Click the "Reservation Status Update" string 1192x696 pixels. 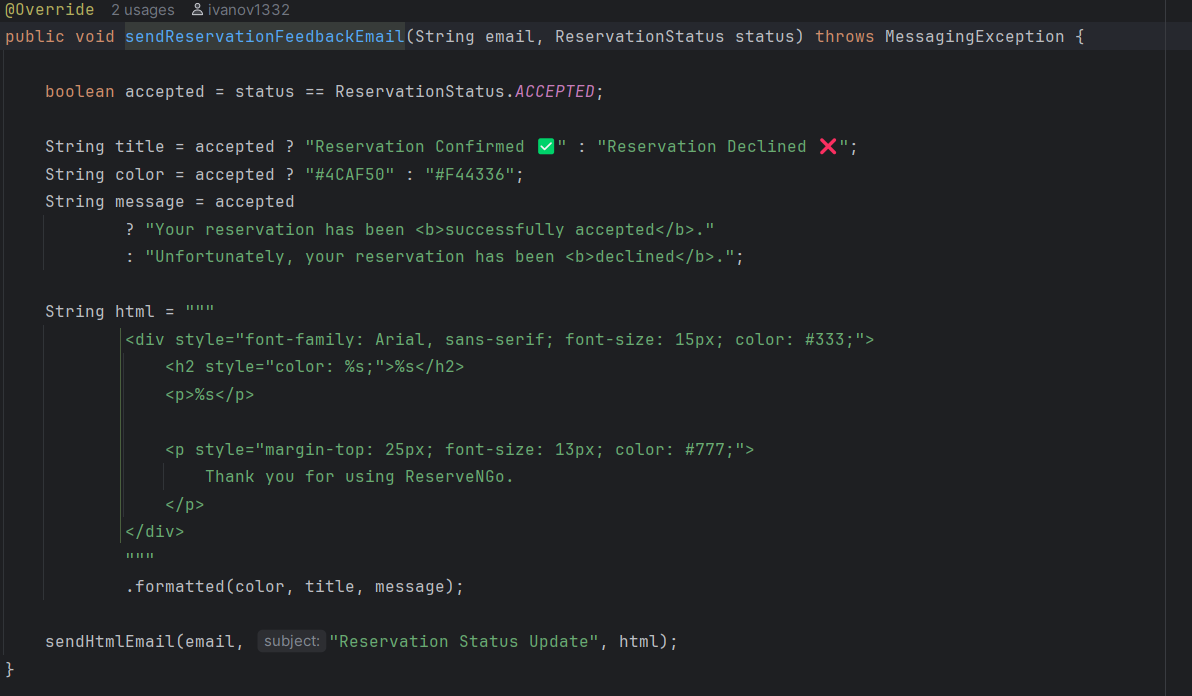(x=464, y=641)
